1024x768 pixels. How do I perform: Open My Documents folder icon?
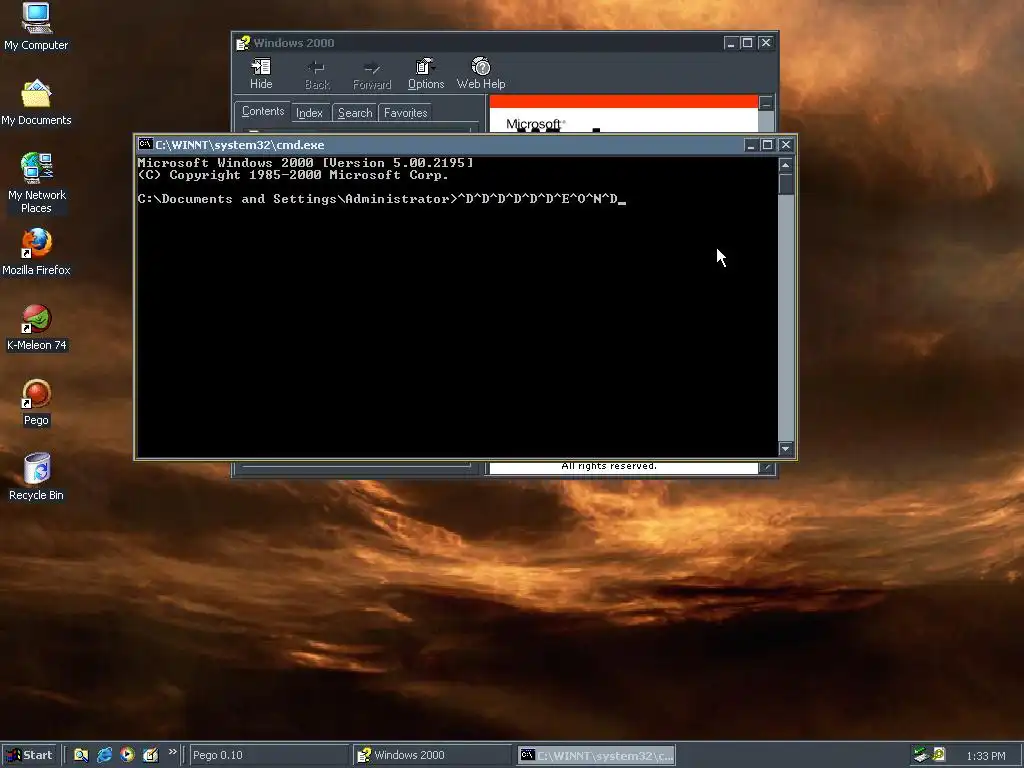36,102
